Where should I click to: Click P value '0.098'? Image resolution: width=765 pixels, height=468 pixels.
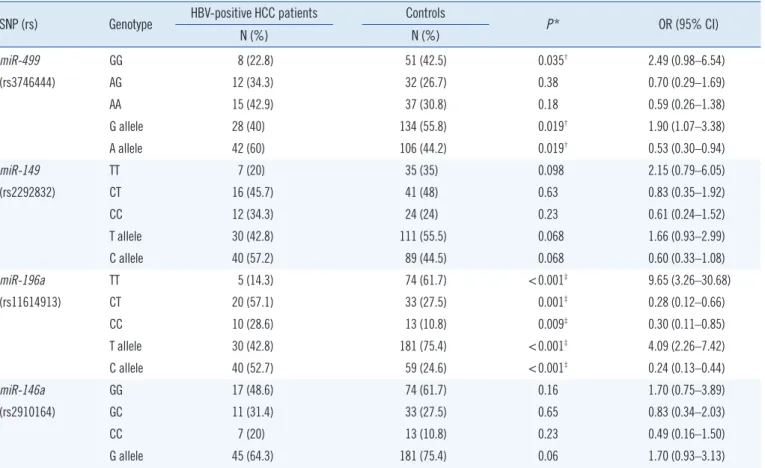point(551,170)
